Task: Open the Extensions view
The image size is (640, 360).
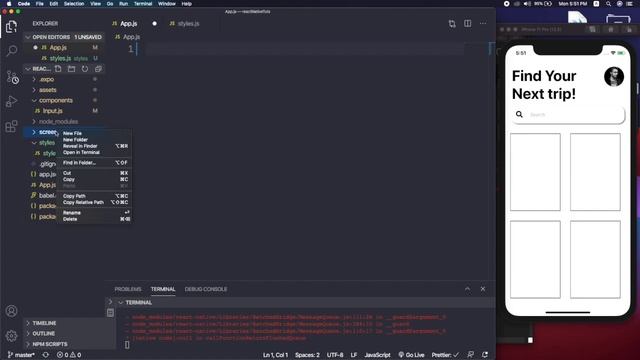Action: click(11, 126)
